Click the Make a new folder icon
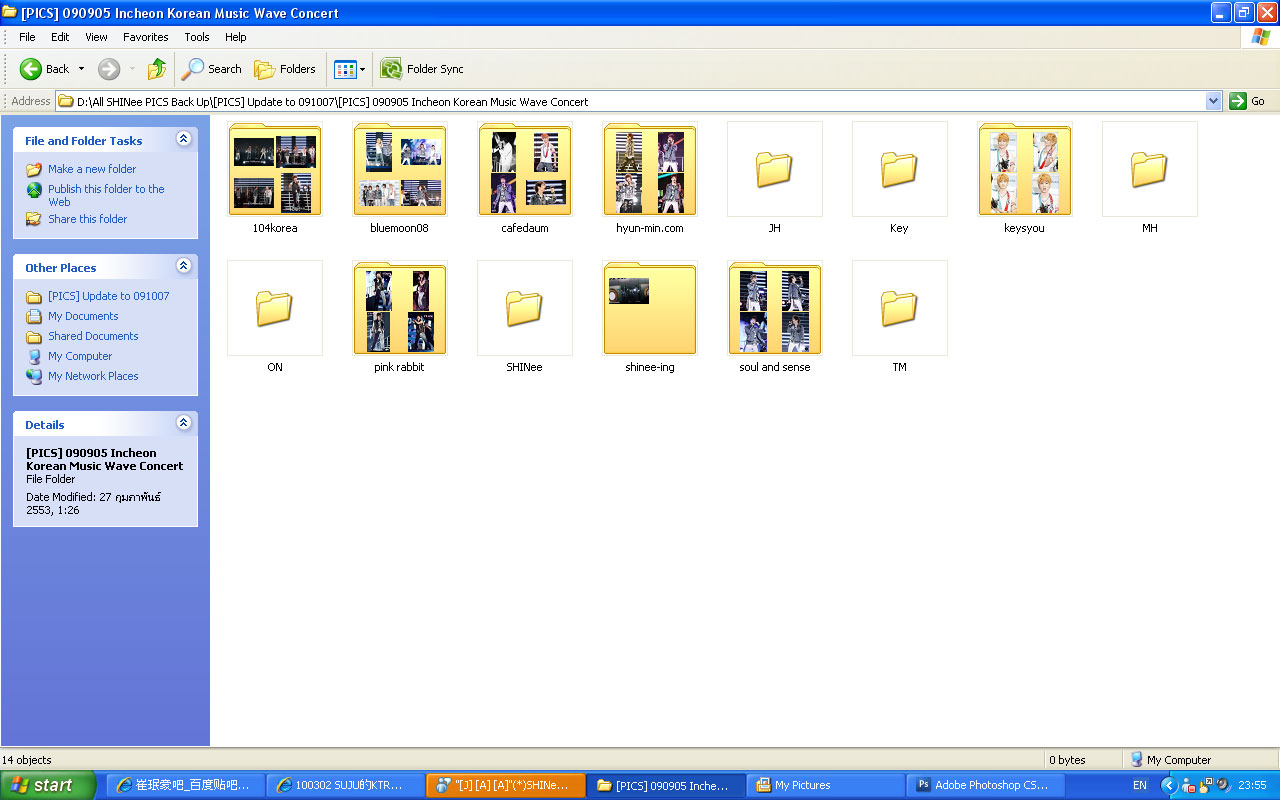The image size is (1280, 800). pyautogui.click(x=34, y=169)
